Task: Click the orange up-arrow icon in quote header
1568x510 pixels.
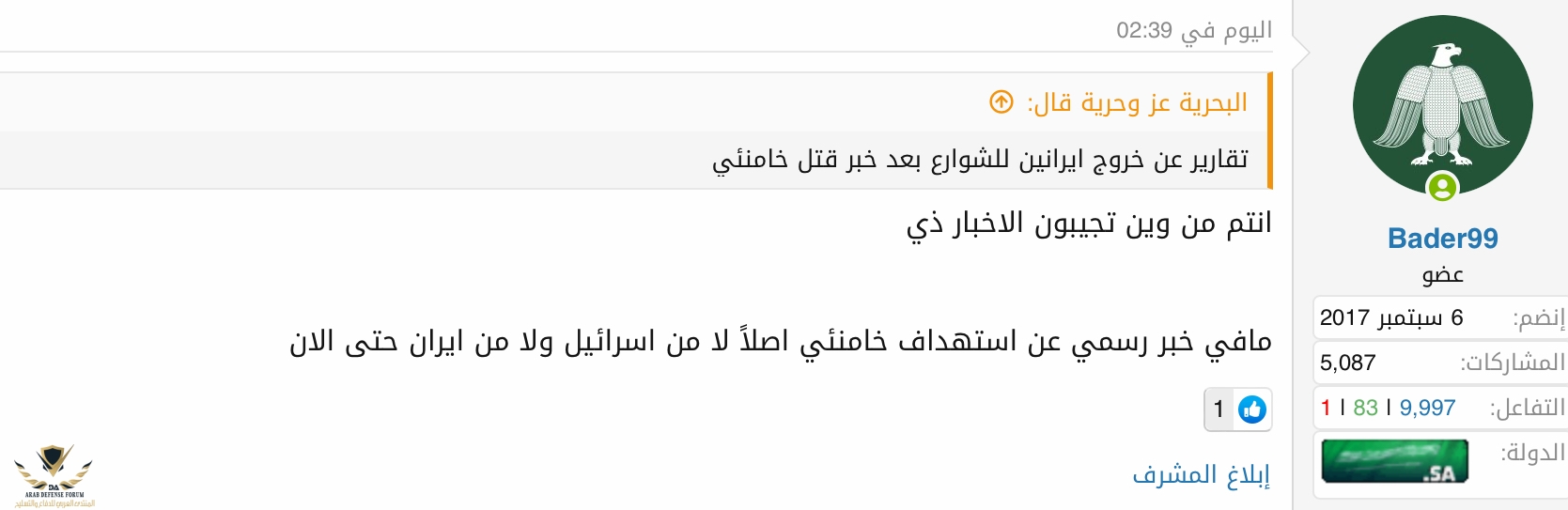Action: point(1001,101)
